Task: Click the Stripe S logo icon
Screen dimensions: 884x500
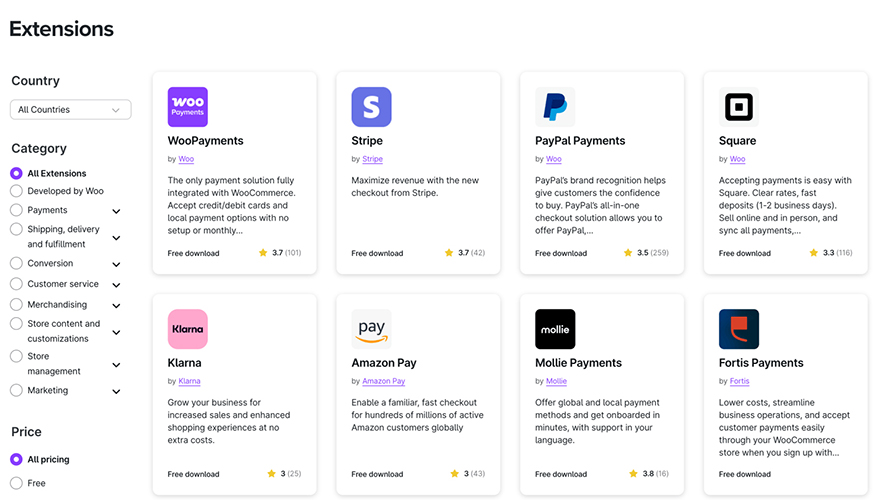Action: click(372, 107)
